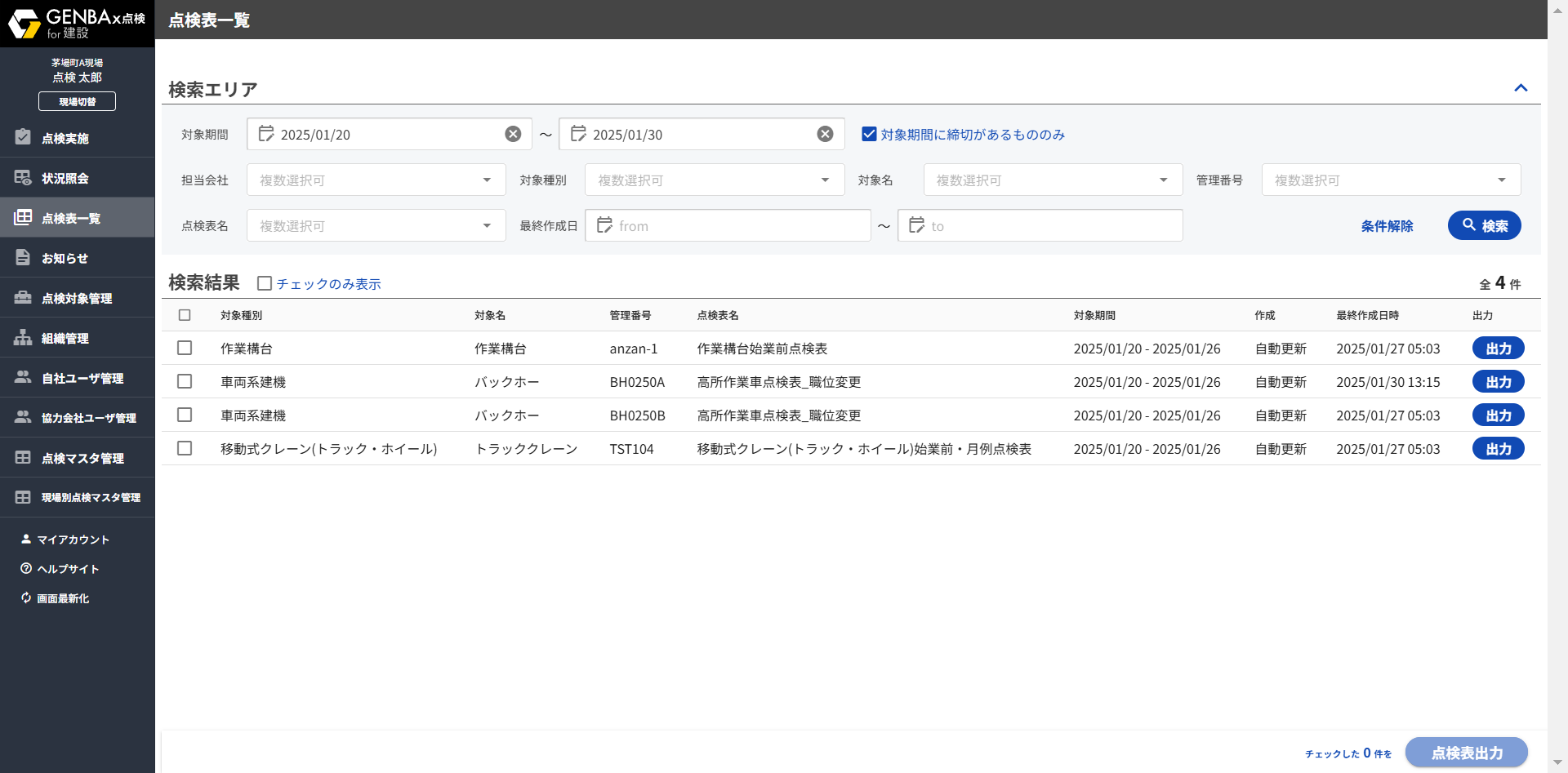Go to 点検実施 in sidebar

65,138
